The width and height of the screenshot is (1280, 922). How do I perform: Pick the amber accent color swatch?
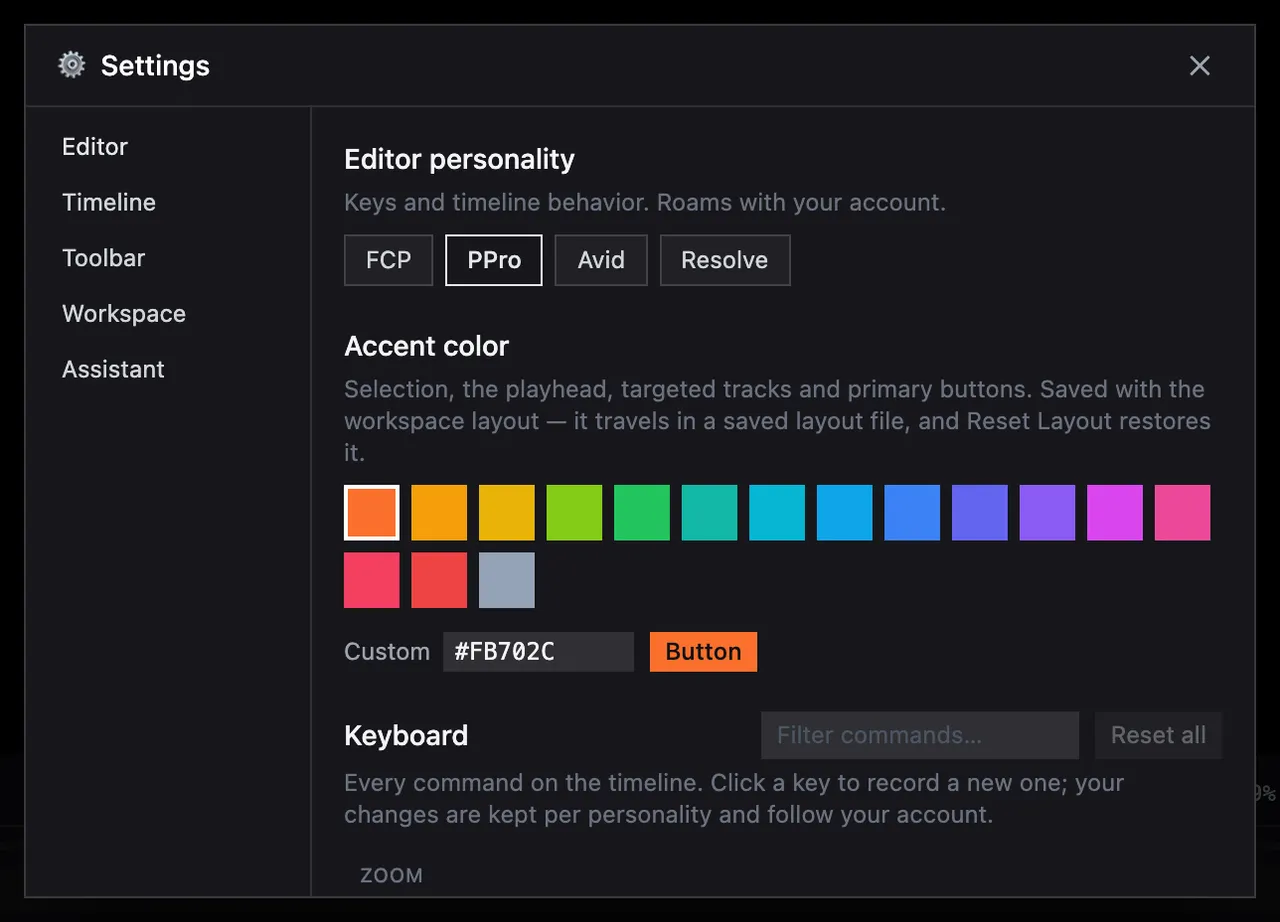(x=439, y=513)
